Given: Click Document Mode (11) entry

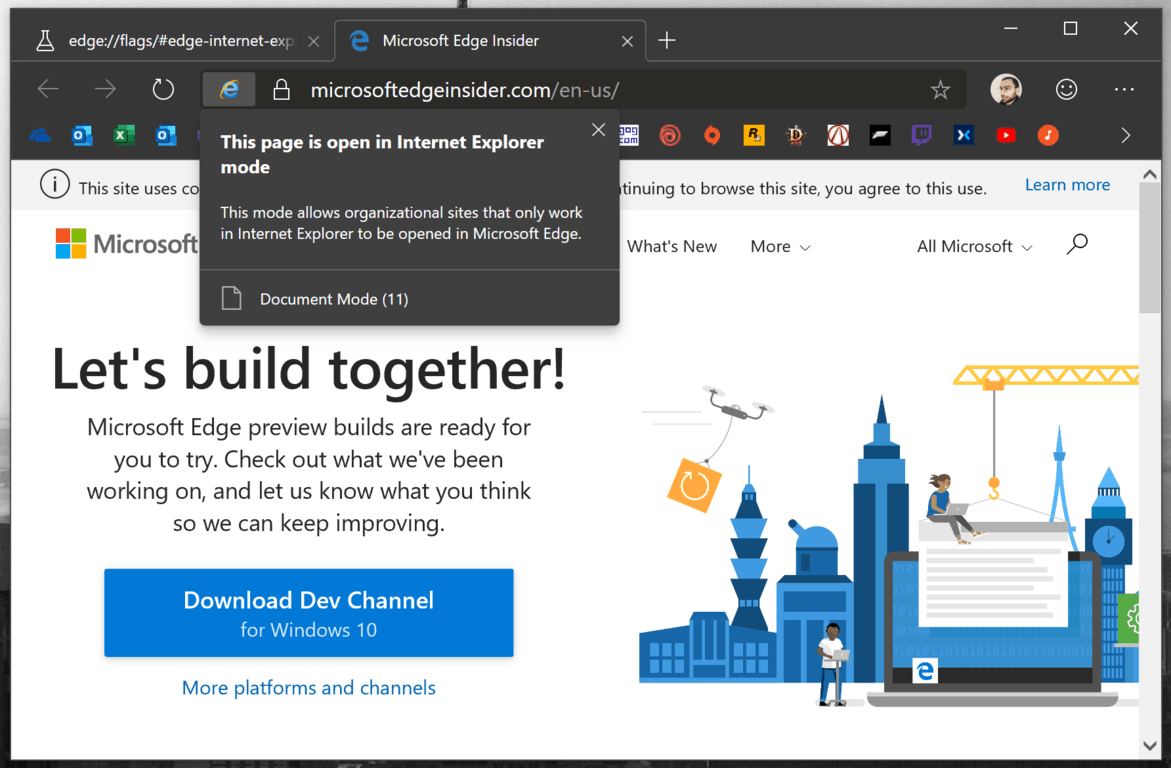Looking at the screenshot, I should click(x=409, y=299).
